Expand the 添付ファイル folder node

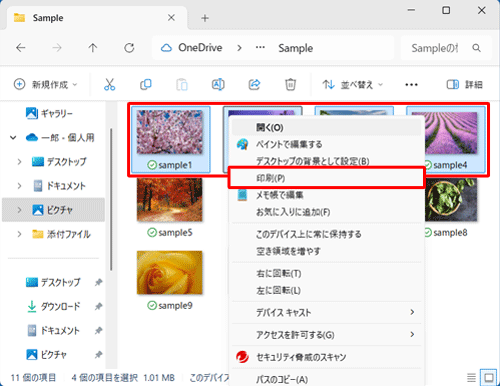[19, 234]
